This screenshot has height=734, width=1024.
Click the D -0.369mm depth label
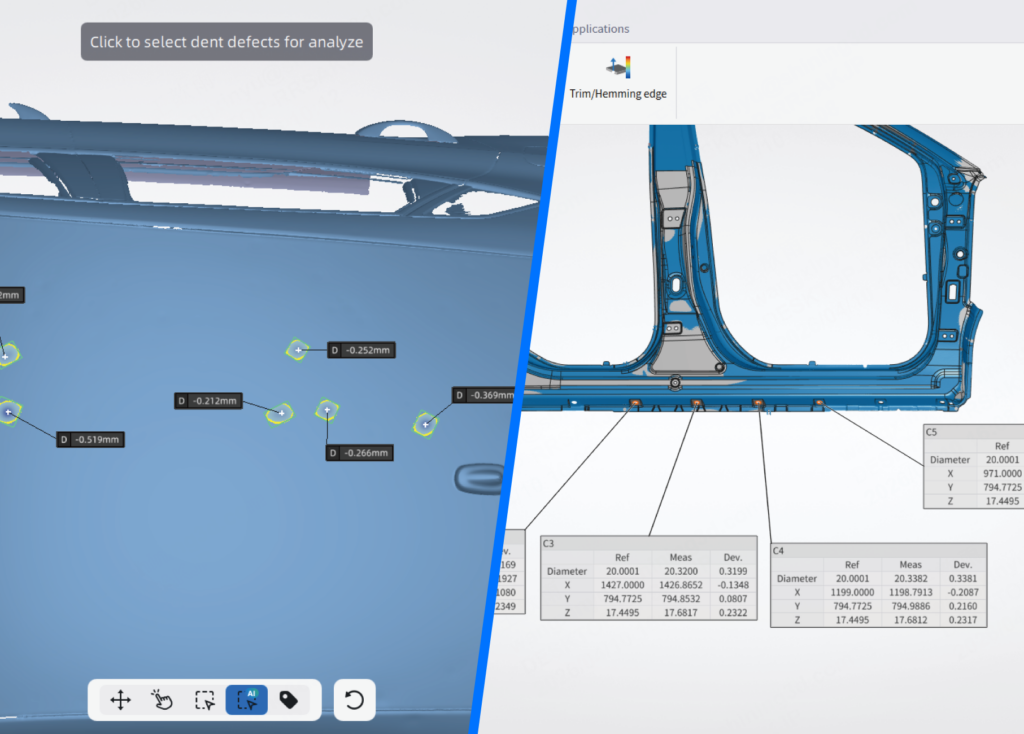485,395
